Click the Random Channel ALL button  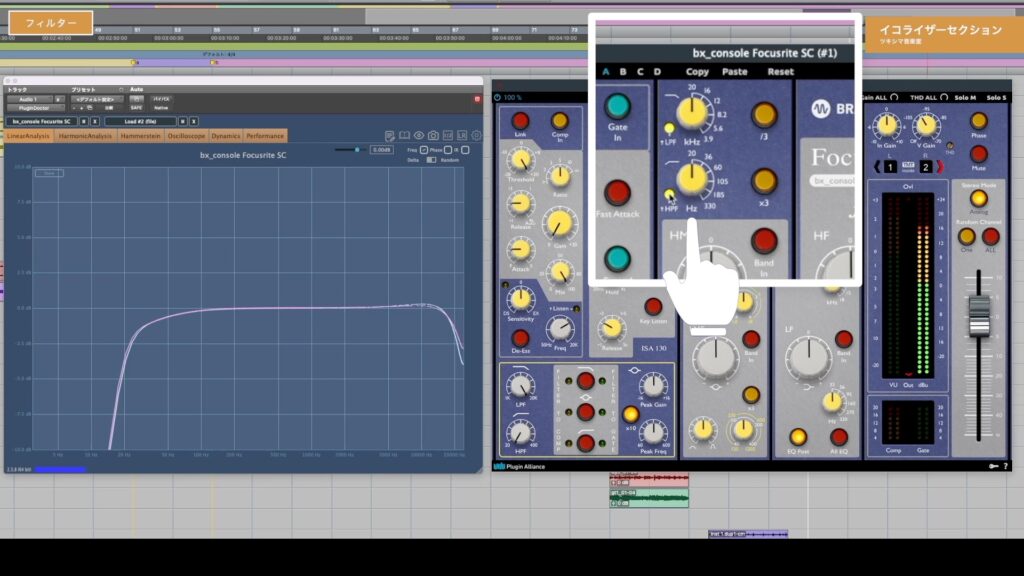[991, 236]
